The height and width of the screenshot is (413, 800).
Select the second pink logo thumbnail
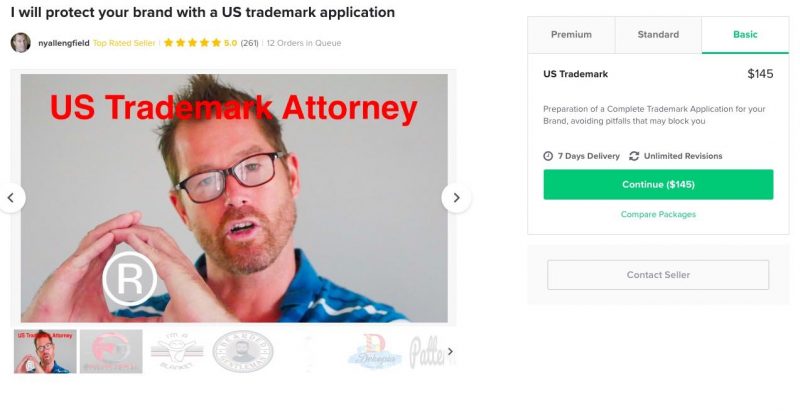point(111,351)
